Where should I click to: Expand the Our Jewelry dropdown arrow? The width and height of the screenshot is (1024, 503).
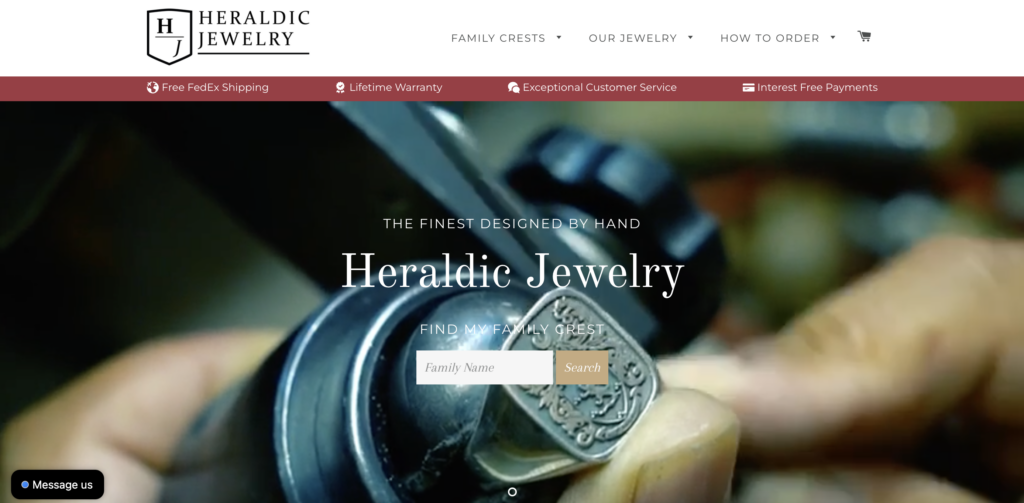coord(690,37)
